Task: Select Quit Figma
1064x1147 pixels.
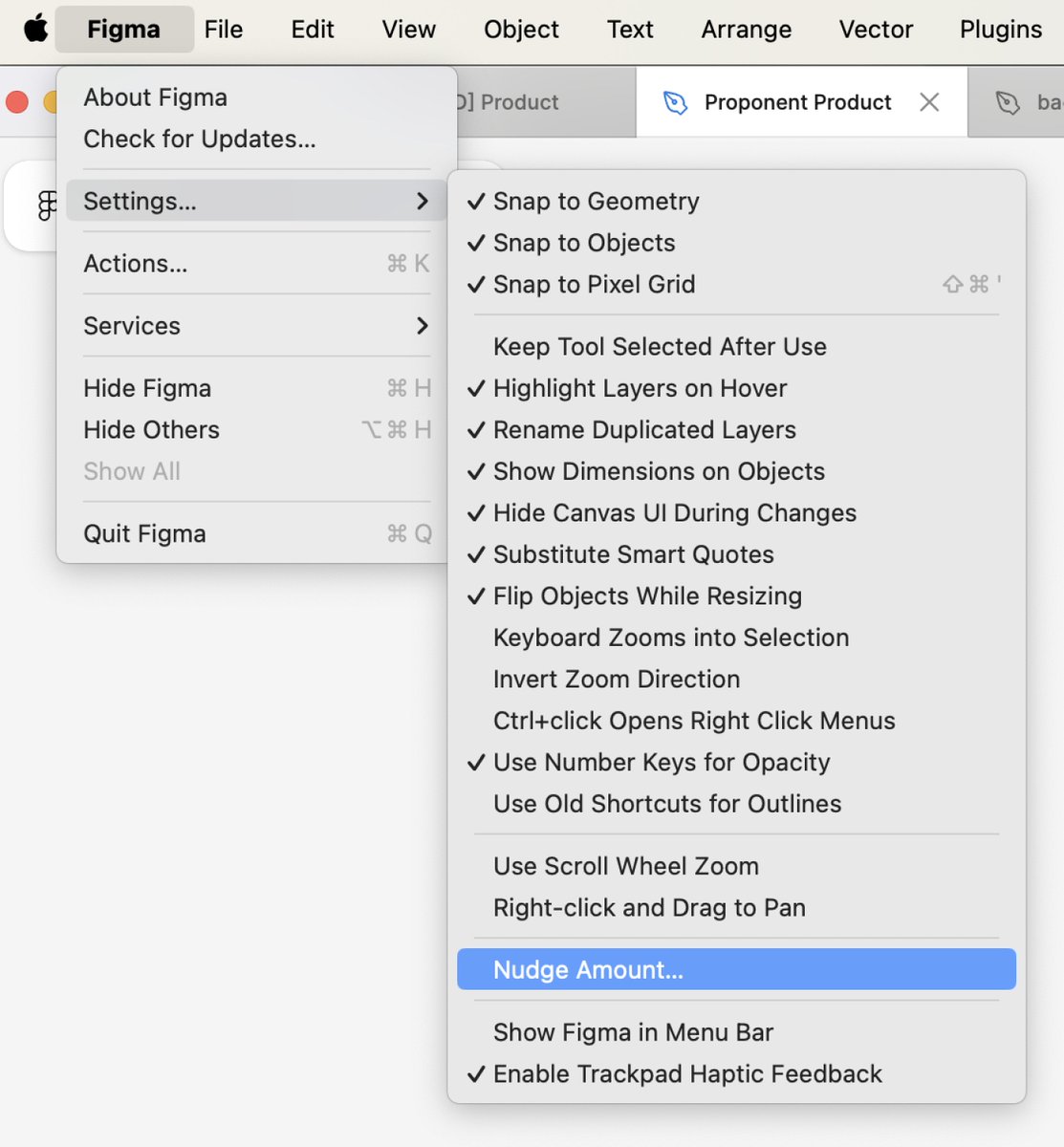Action: pyautogui.click(x=256, y=533)
